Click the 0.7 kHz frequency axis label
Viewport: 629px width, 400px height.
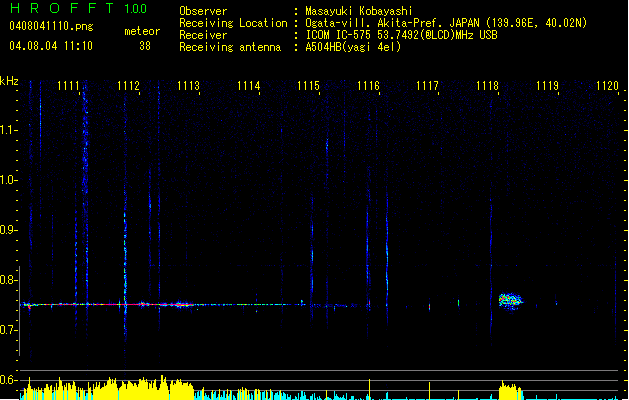[x=8, y=330]
